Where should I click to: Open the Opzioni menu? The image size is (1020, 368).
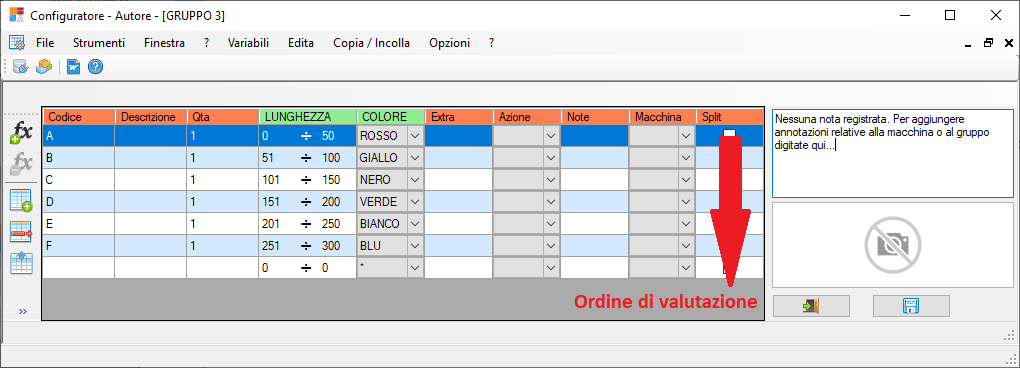tap(450, 43)
